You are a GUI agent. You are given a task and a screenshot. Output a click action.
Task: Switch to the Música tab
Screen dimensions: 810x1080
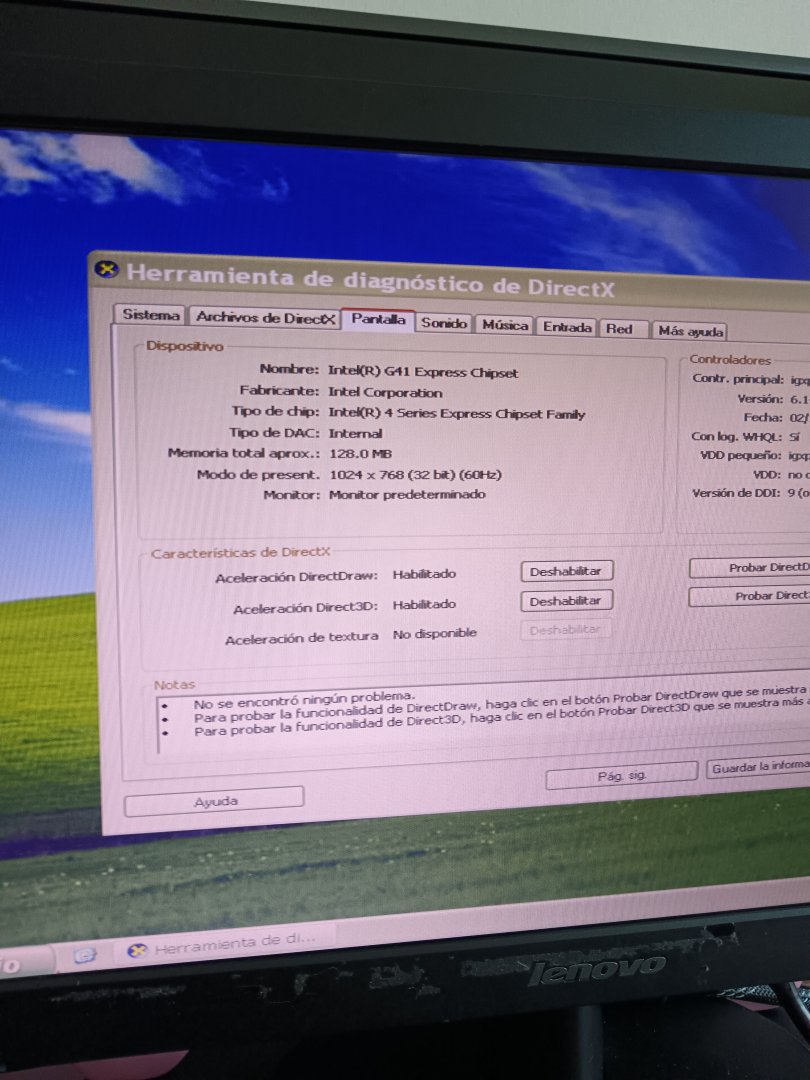505,325
